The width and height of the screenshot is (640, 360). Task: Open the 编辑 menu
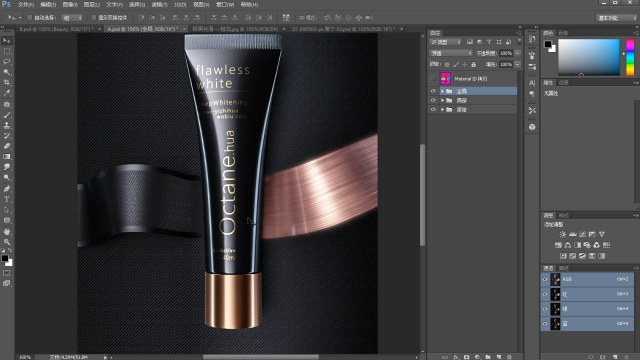pyautogui.click(x=48, y=5)
